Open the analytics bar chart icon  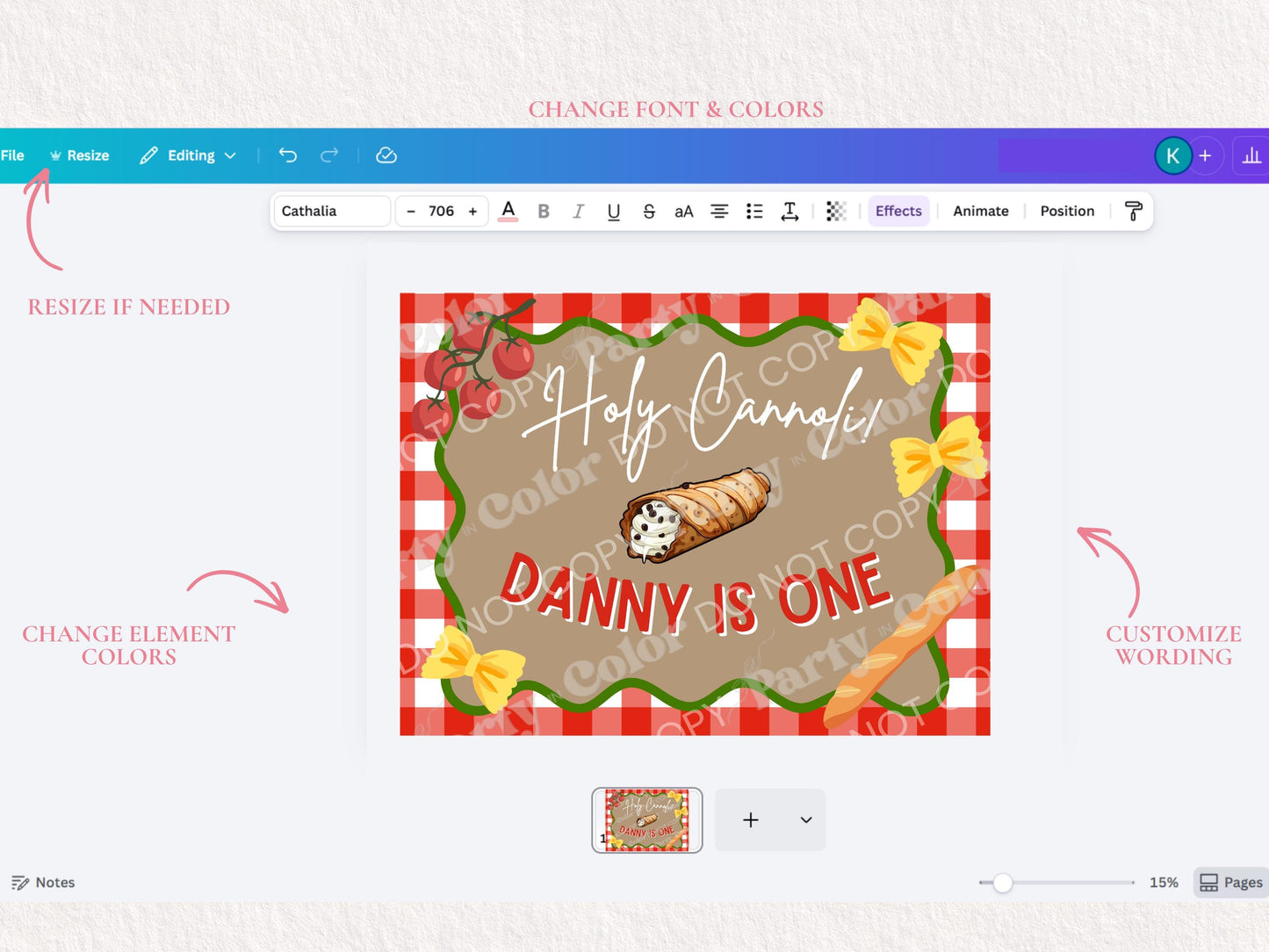[x=1251, y=156]
